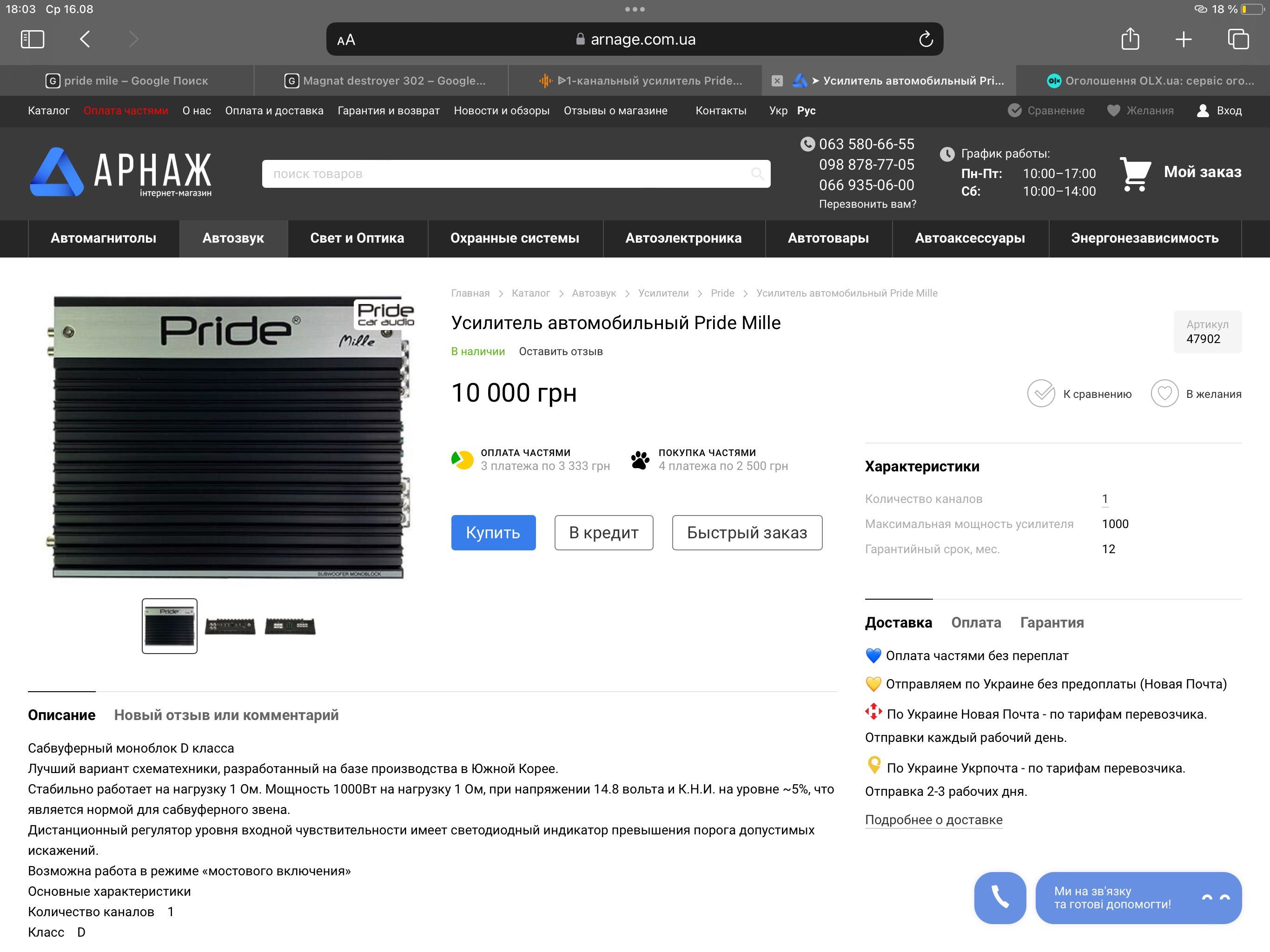Switch site language to Укр
1270x952 pixels.
tap(779, 111)
